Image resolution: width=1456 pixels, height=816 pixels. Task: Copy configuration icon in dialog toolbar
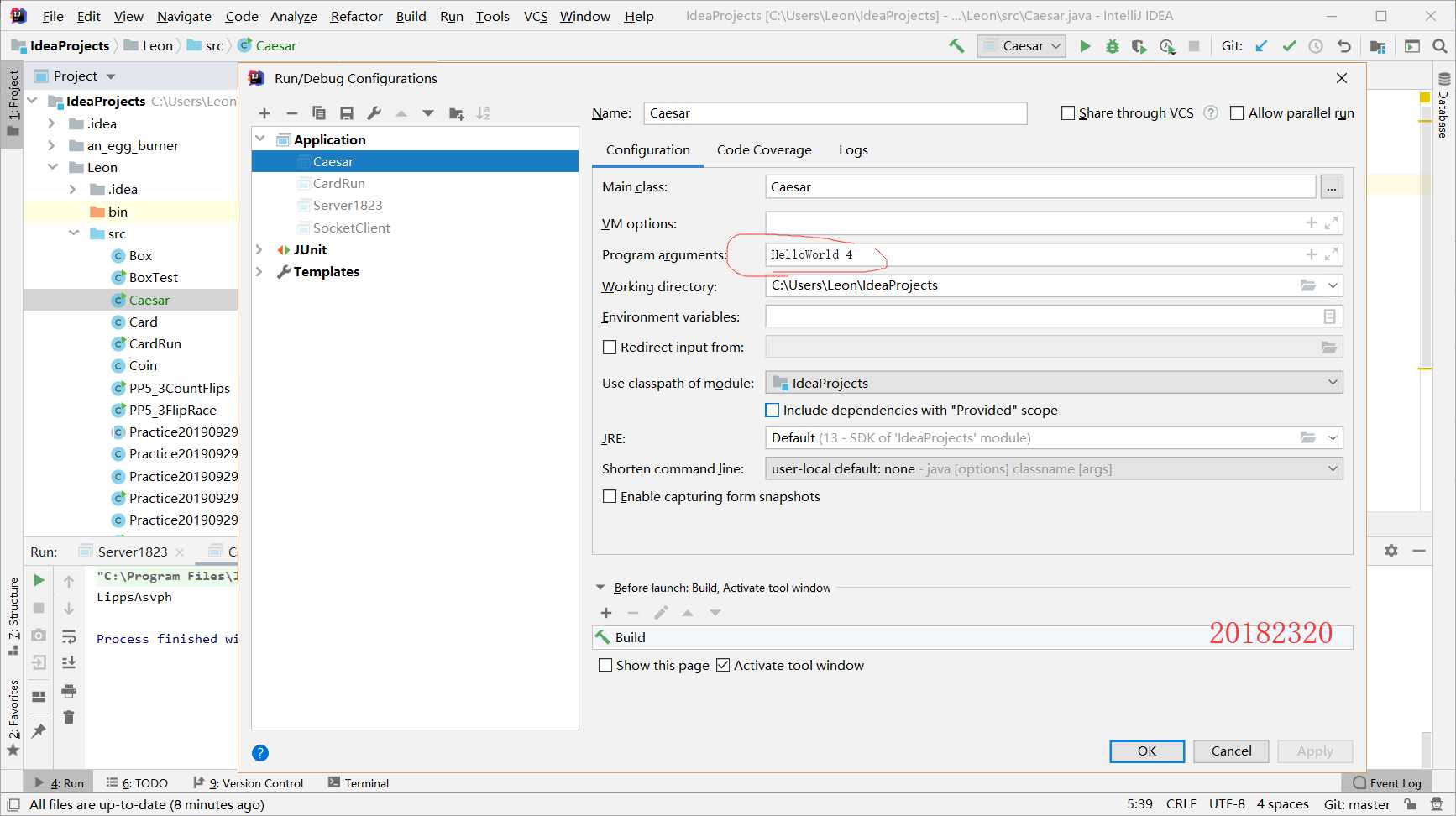319,113
